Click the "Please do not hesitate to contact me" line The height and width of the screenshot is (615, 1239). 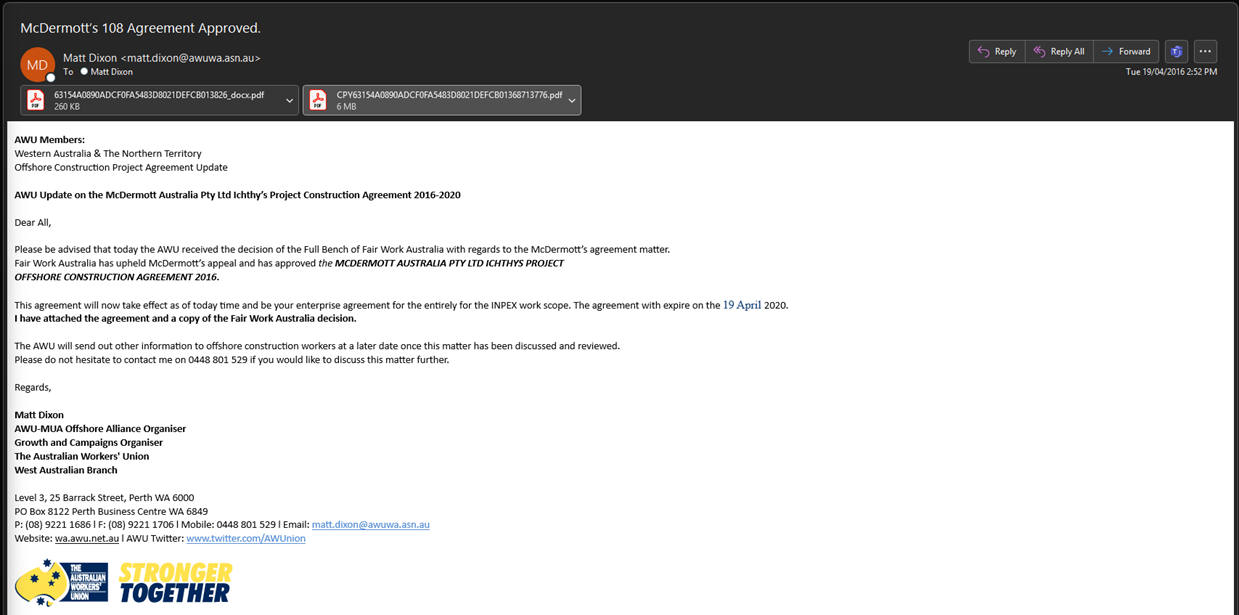click(x=232, y=360)
